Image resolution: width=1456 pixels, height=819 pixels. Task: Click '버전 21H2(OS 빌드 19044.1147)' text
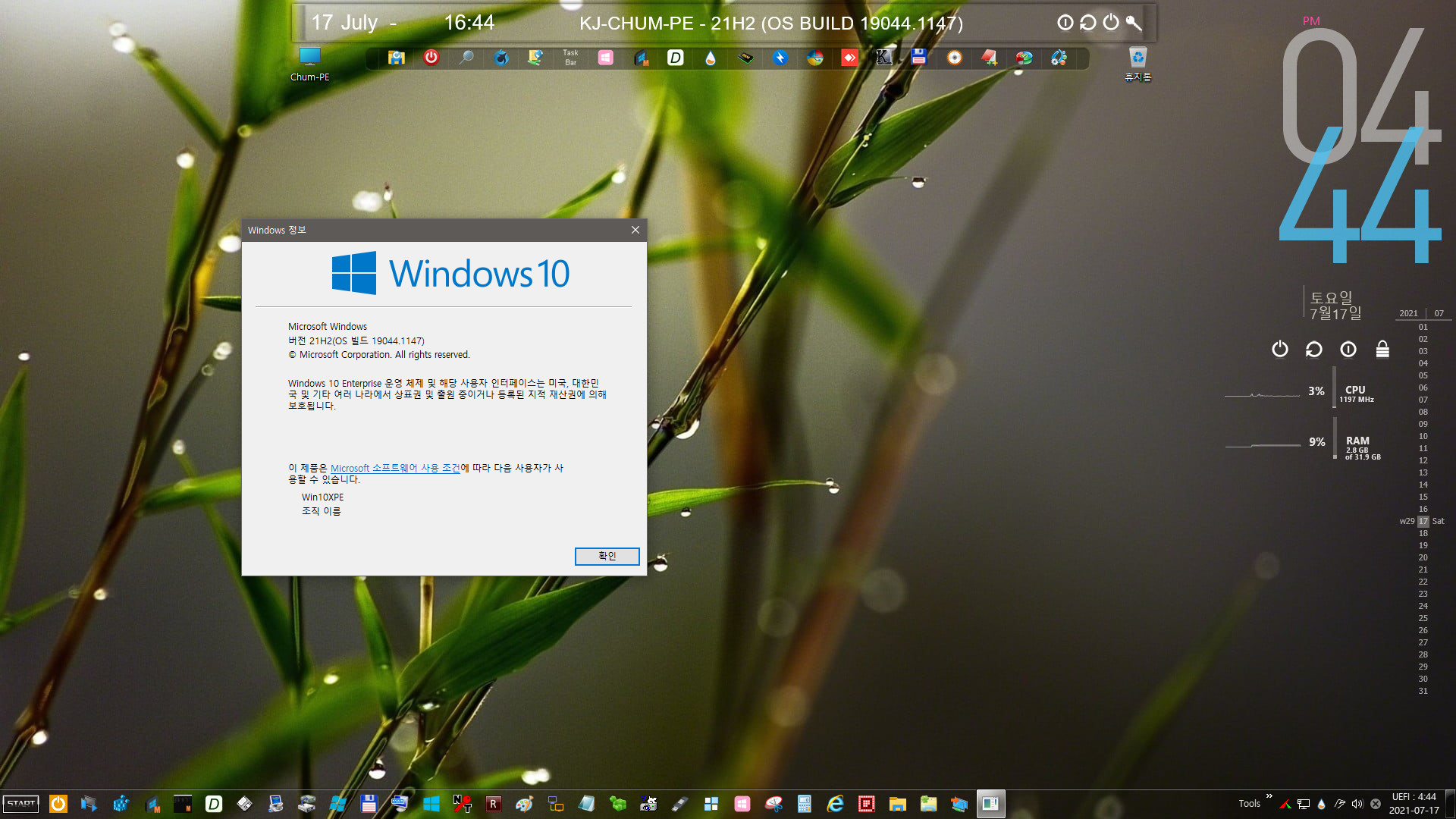[356, 340]
